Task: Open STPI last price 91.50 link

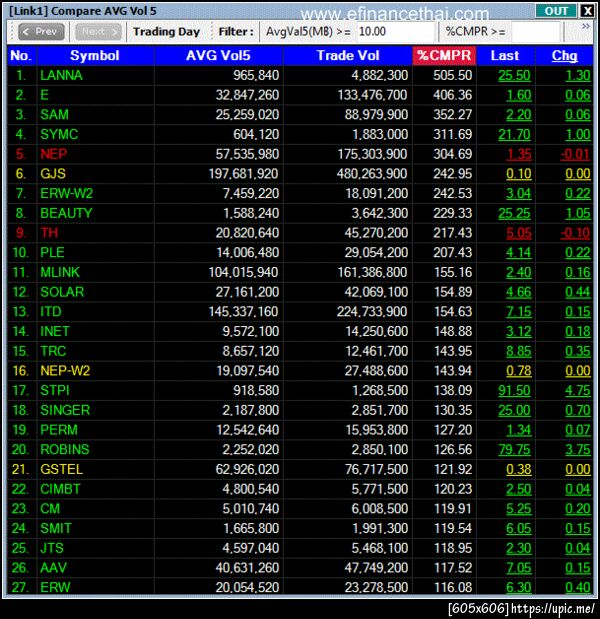Action: tap(514, 391)
